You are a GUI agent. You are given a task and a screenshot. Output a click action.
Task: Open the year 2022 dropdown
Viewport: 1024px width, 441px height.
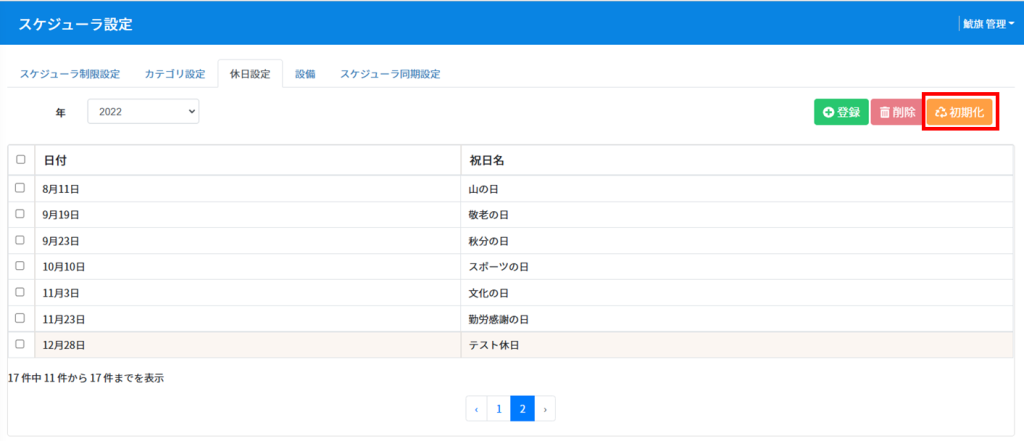[143, 112]
